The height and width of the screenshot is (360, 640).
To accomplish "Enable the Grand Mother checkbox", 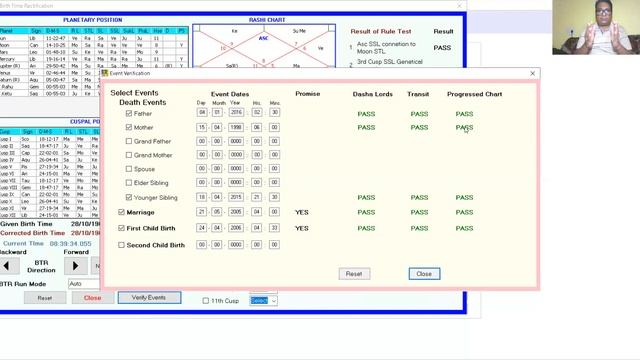I will tap(129, 155).
